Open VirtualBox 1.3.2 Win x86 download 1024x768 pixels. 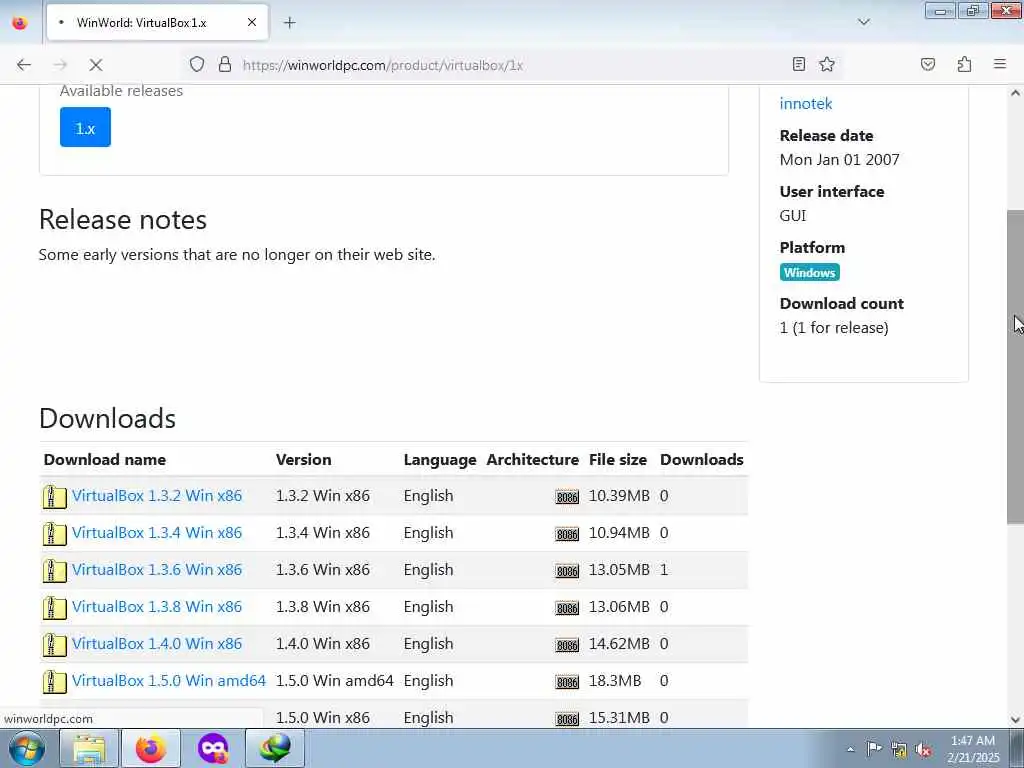[157, 496]
